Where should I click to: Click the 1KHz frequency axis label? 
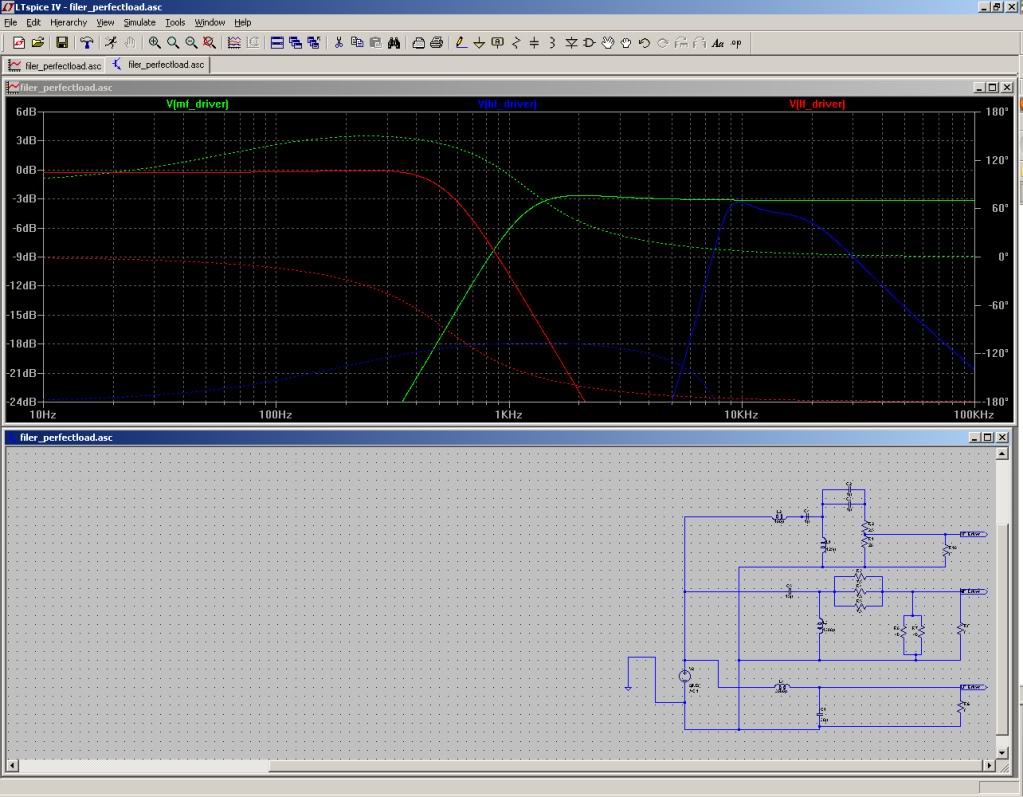[x=508, y=415]
